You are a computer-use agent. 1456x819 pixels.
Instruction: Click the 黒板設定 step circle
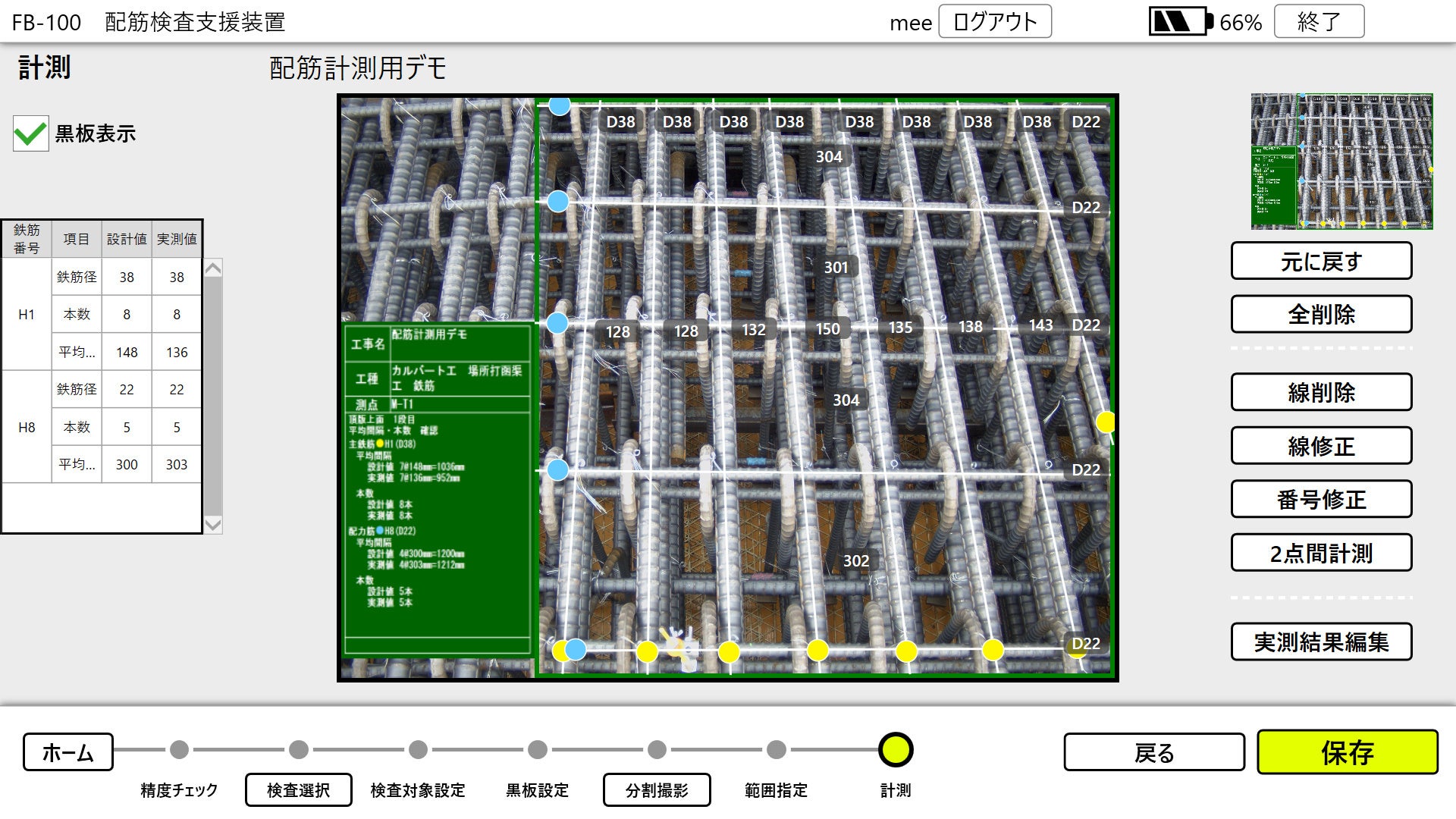click(537, 750)
